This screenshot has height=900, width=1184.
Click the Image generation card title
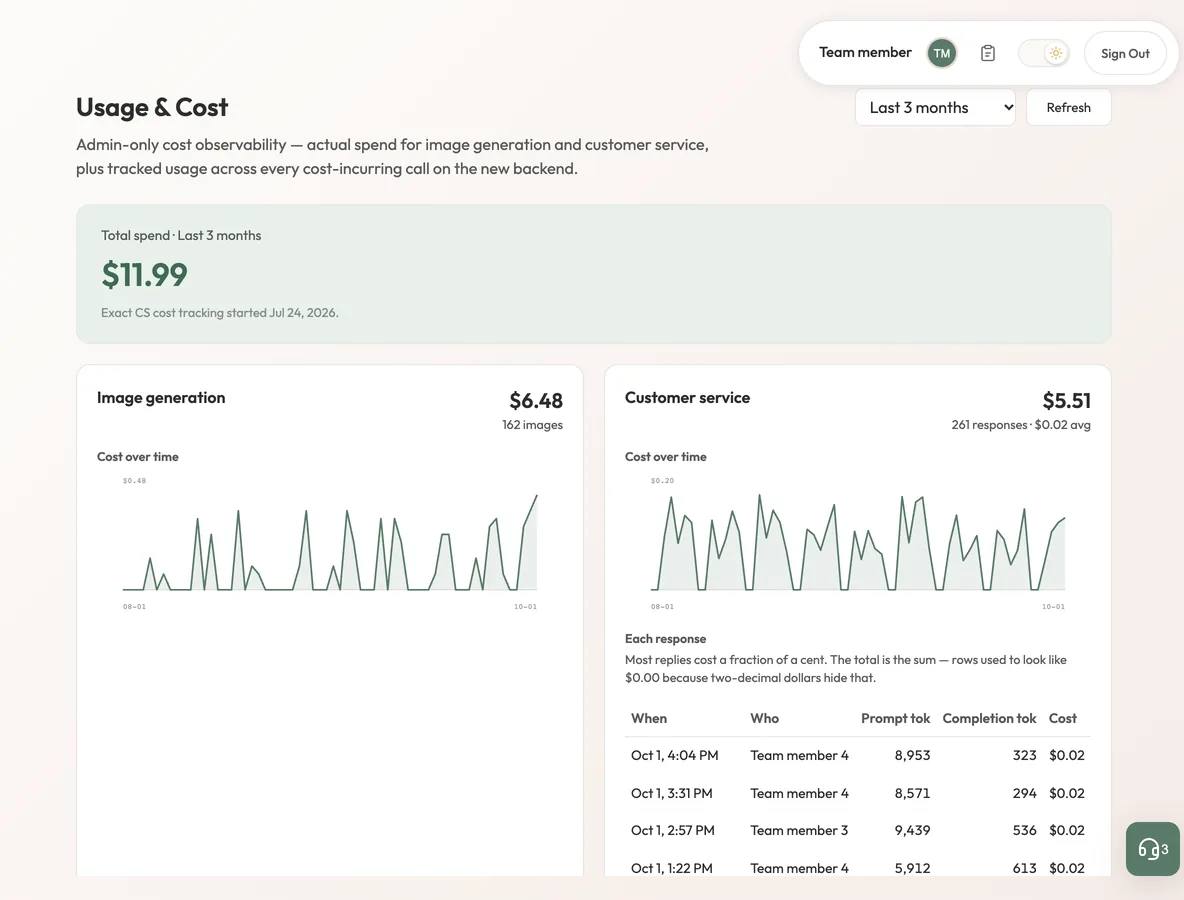pyautogui.click(x=161, y=398)
